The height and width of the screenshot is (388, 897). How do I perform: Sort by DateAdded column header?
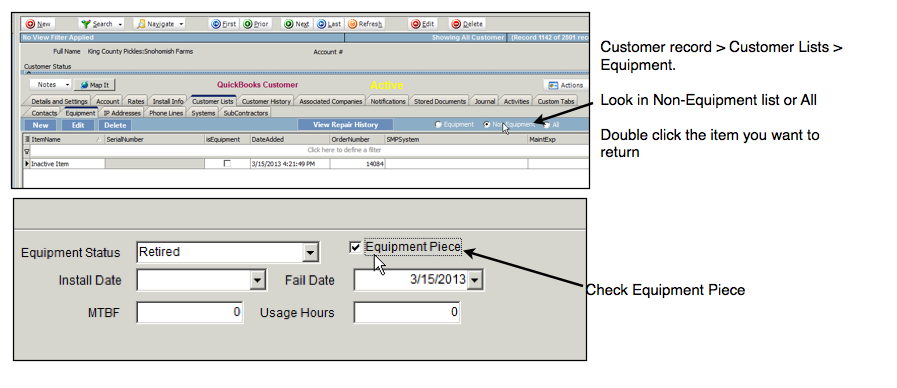289,139
